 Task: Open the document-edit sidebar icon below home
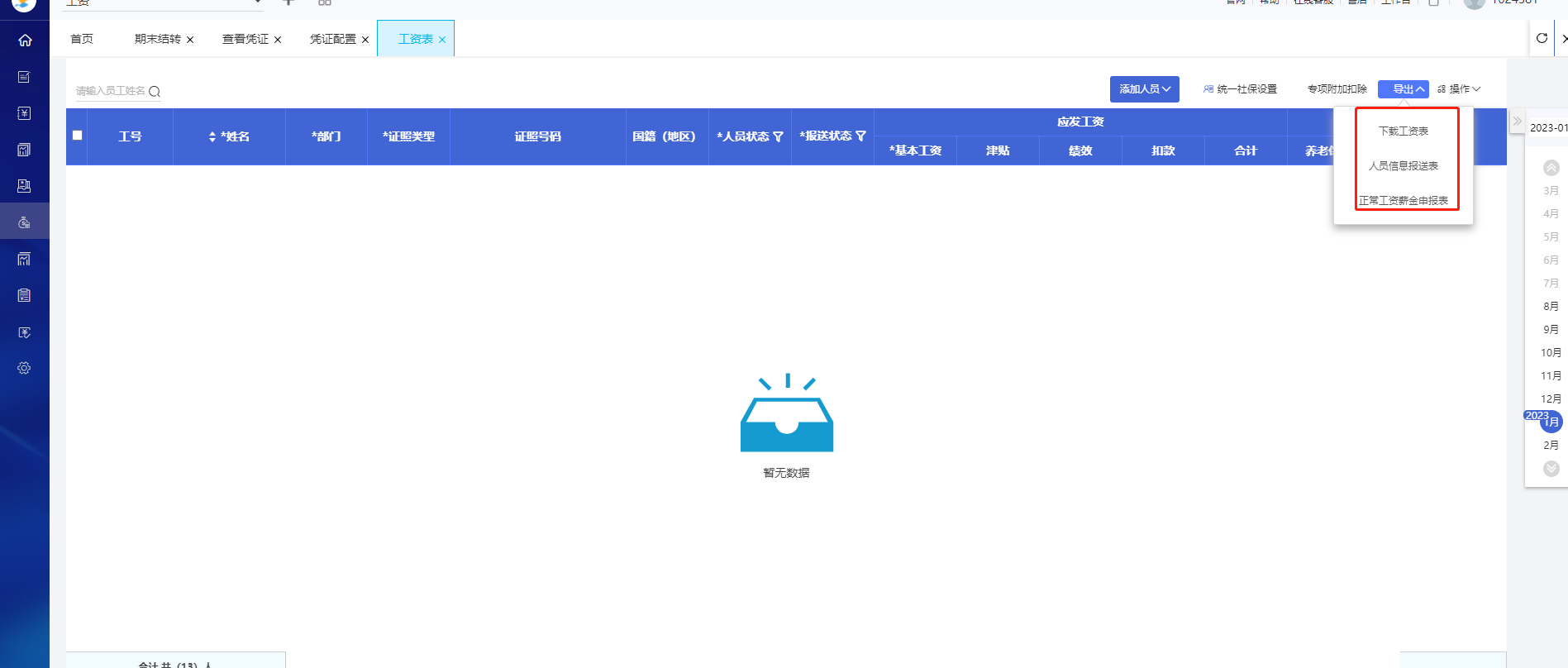click(24, 77)
